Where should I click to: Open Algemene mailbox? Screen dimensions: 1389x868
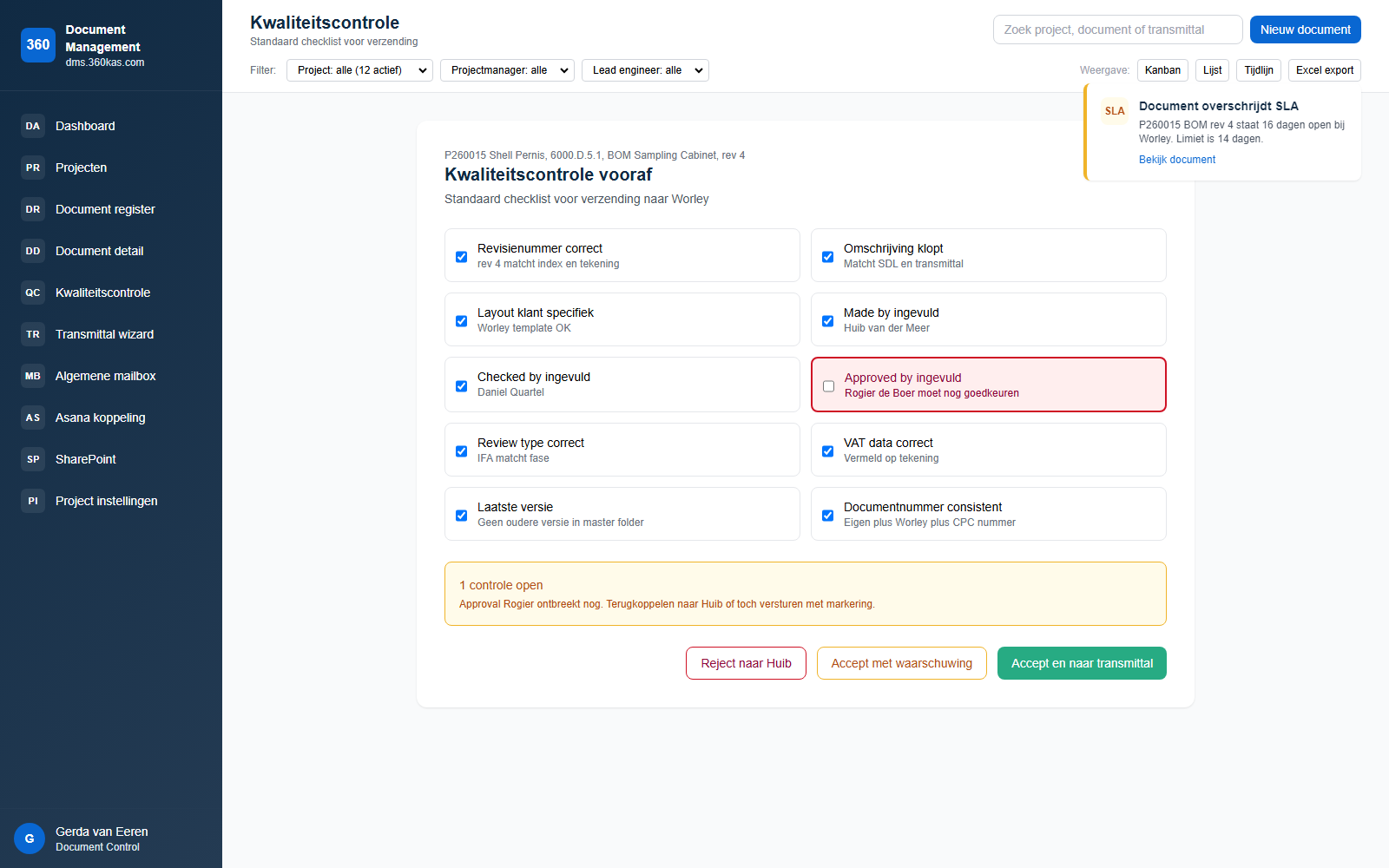tap(111, 376)
